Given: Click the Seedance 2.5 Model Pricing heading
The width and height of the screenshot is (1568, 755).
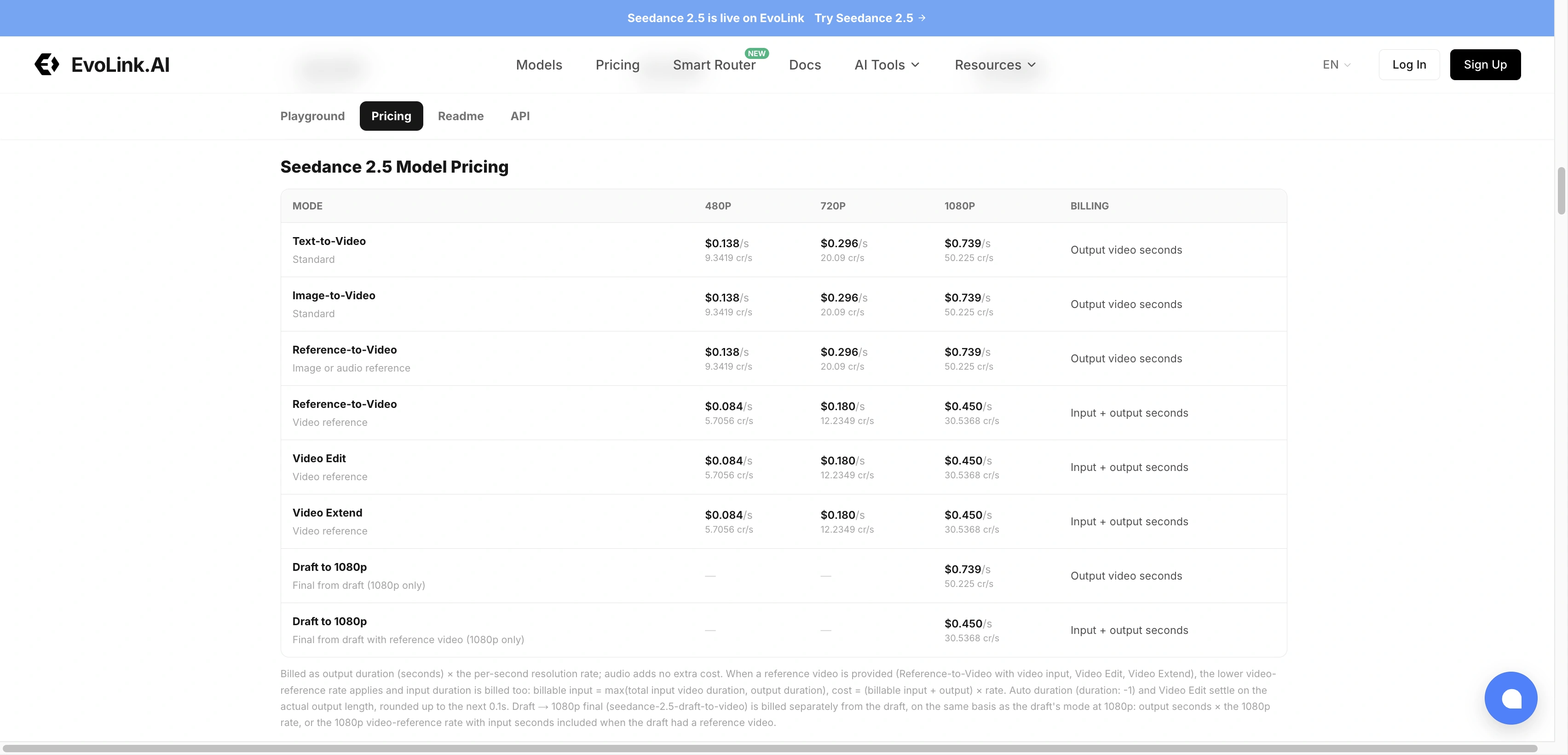Looking at the screenshot, I should click(x=394, y=167).
